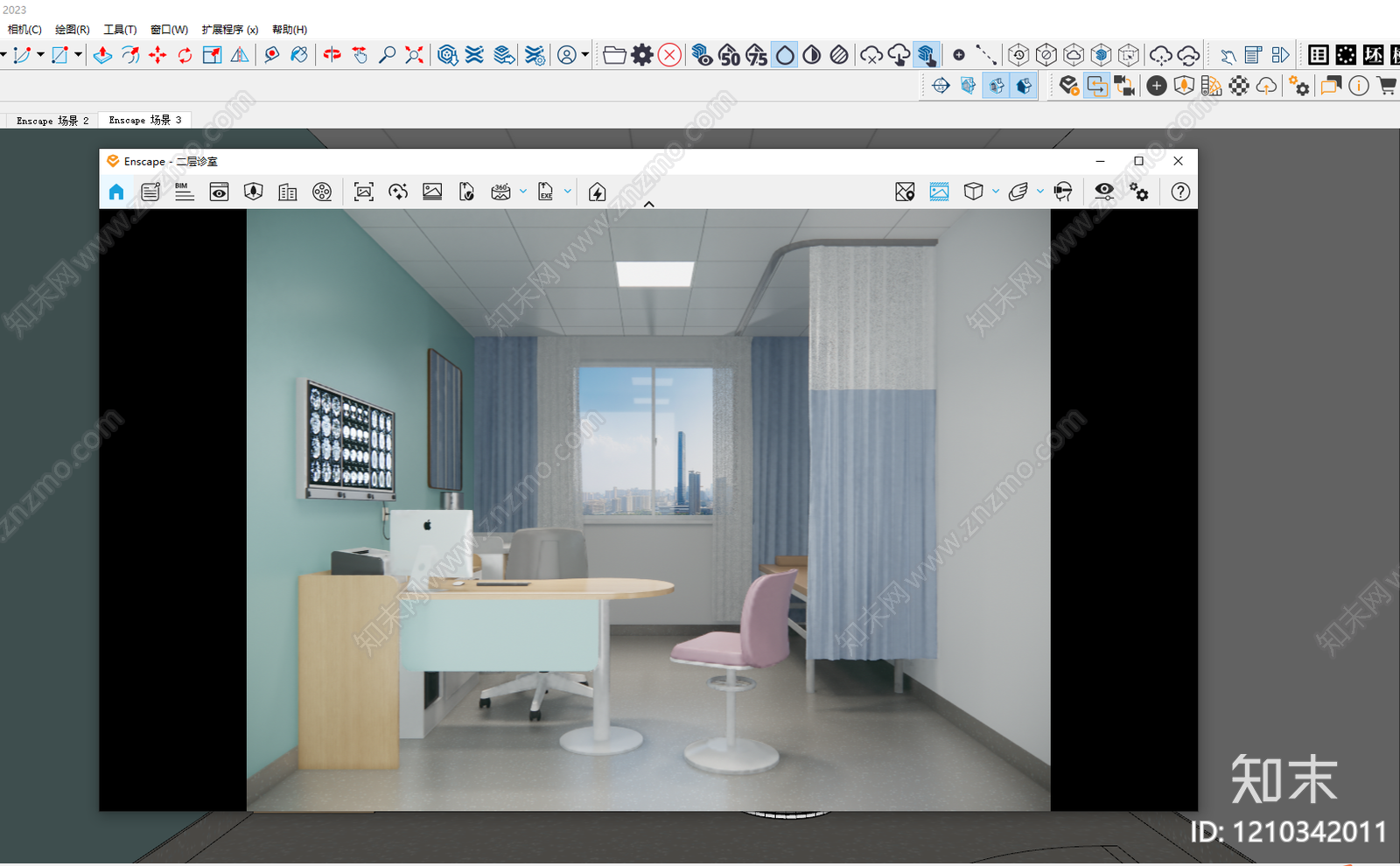Click the live update lightning icon

point(598,192)
